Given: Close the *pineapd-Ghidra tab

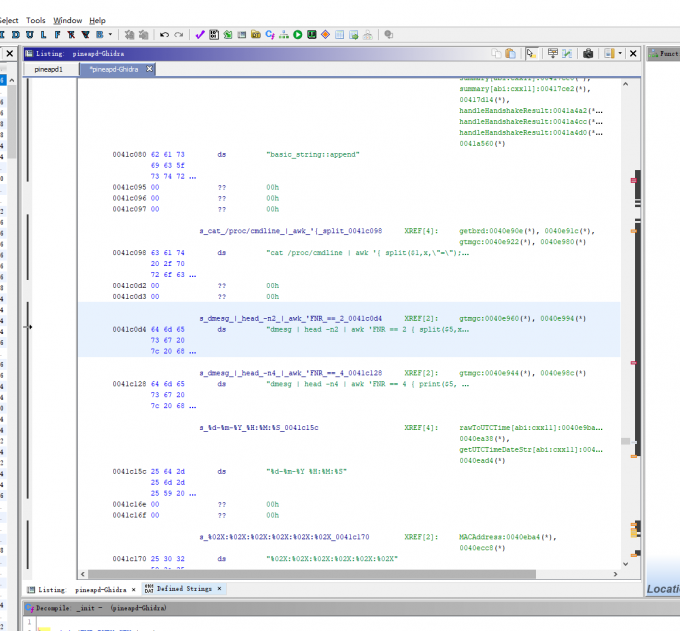Looking at the screenshot, I should pos(149,69).
